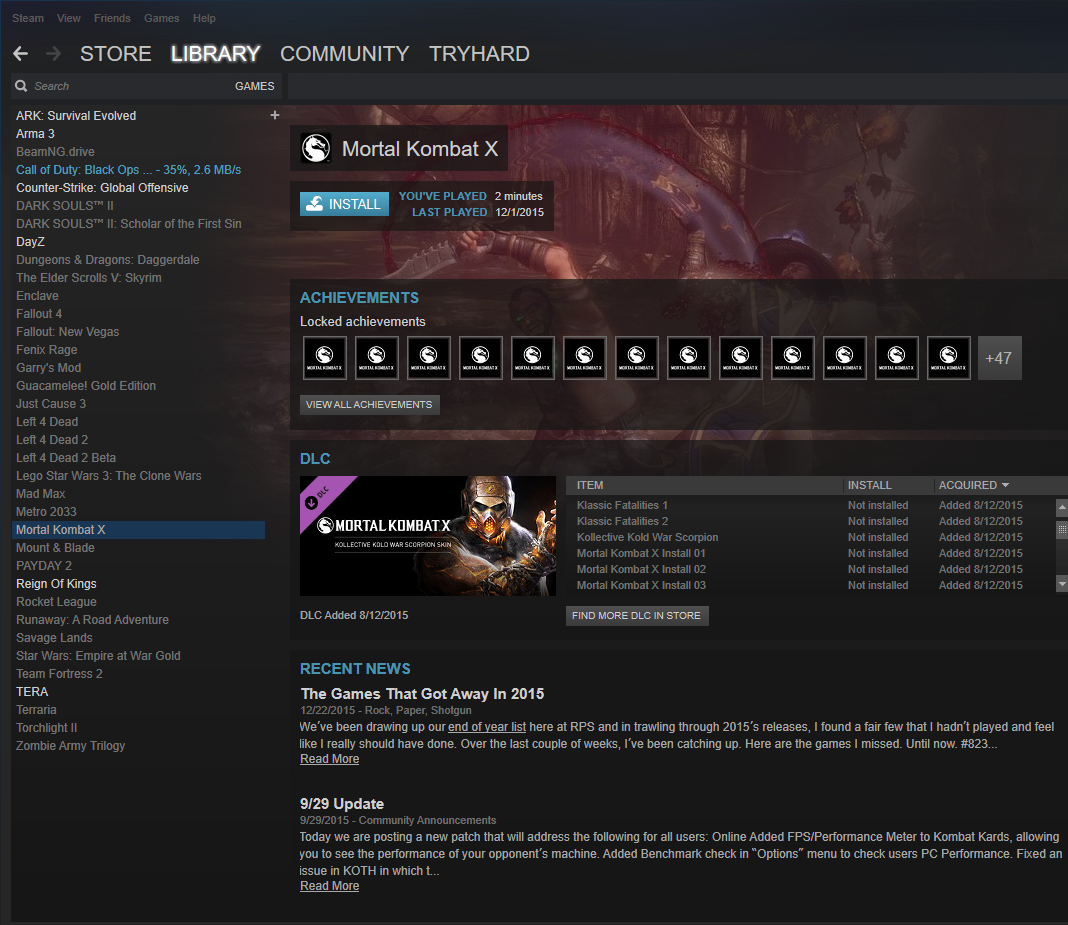Open the Steam menu
1068x925 pixels.
pos(28,18)
